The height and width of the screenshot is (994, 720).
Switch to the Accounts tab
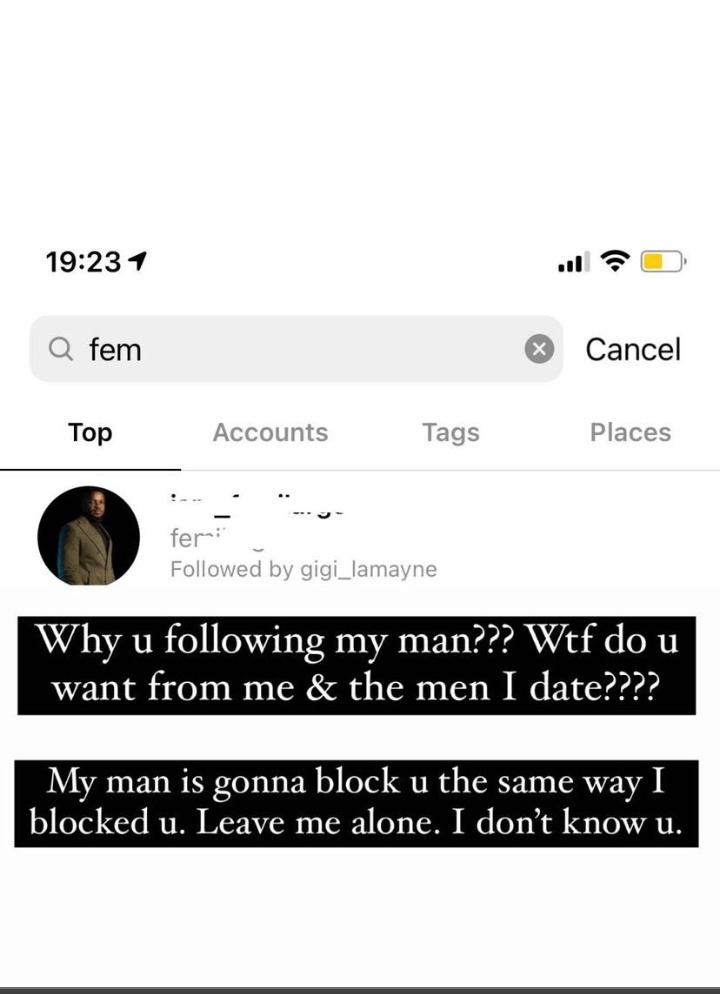pyautogui.click(x=271, y=432)
